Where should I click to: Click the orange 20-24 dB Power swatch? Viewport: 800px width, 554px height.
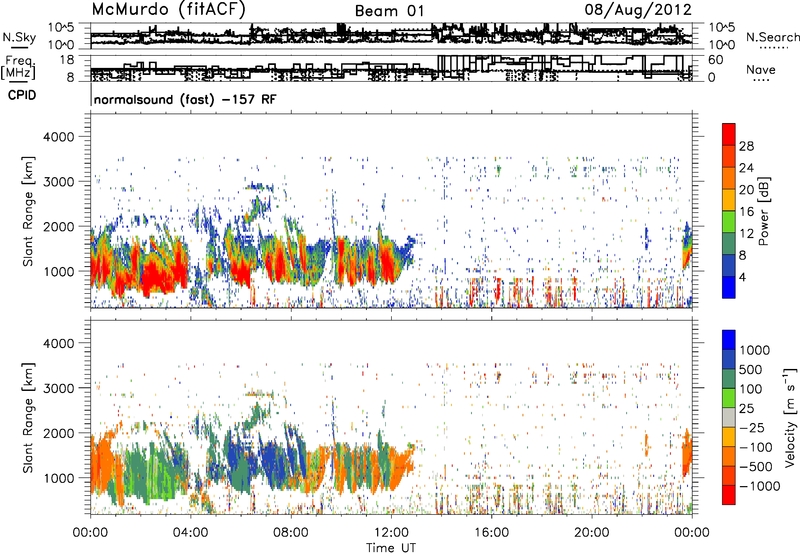point(729,178)
